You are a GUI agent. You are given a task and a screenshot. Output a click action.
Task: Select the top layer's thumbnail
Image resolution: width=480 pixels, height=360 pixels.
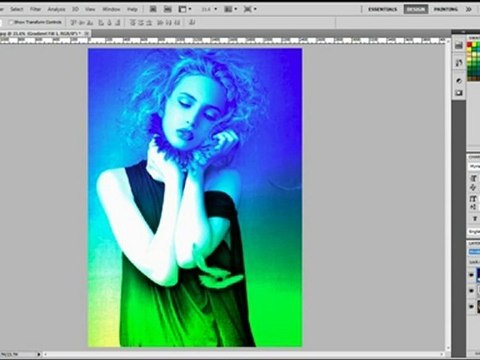(x=478, y=275)
